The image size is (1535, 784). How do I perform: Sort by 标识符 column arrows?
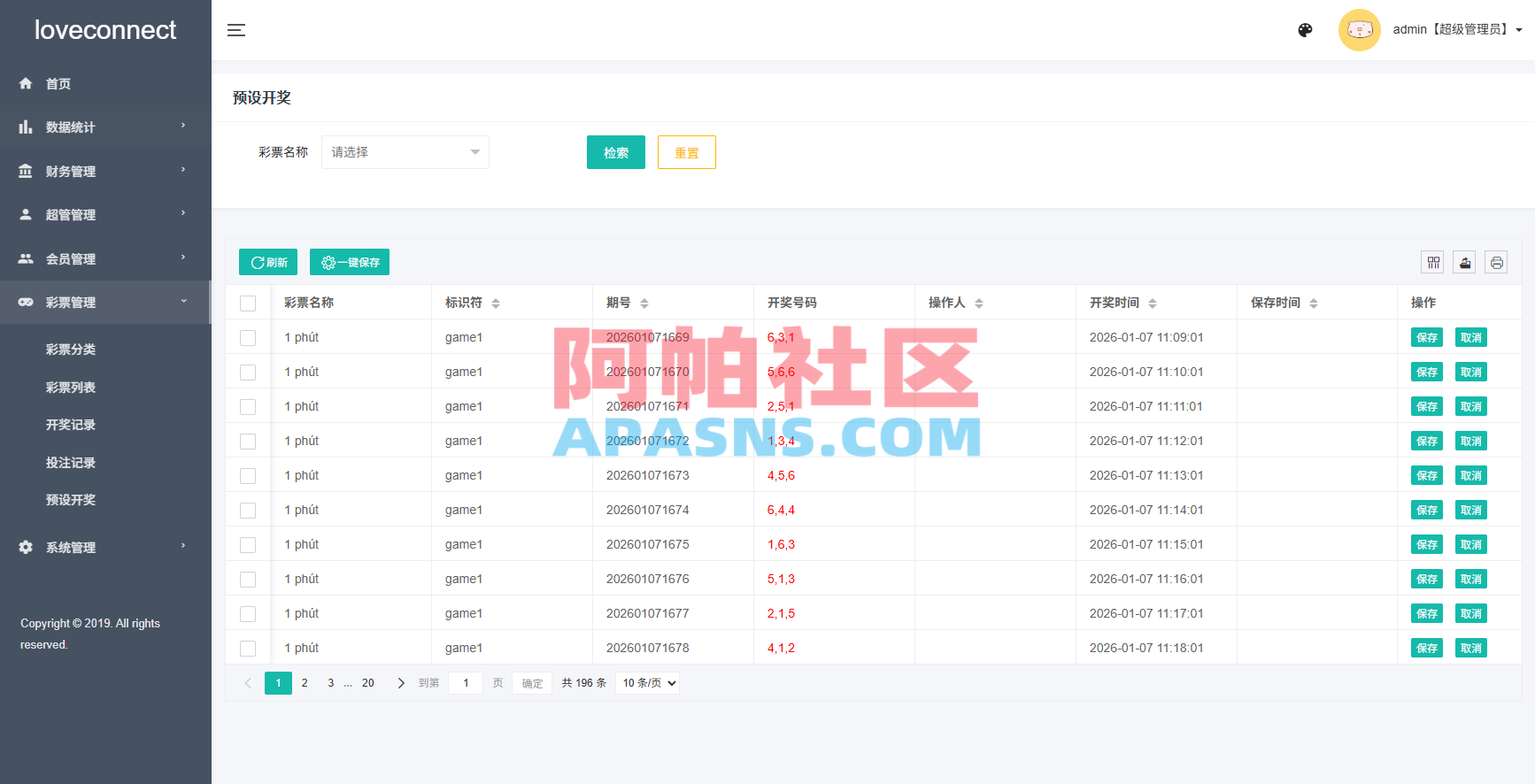[496, 304]
